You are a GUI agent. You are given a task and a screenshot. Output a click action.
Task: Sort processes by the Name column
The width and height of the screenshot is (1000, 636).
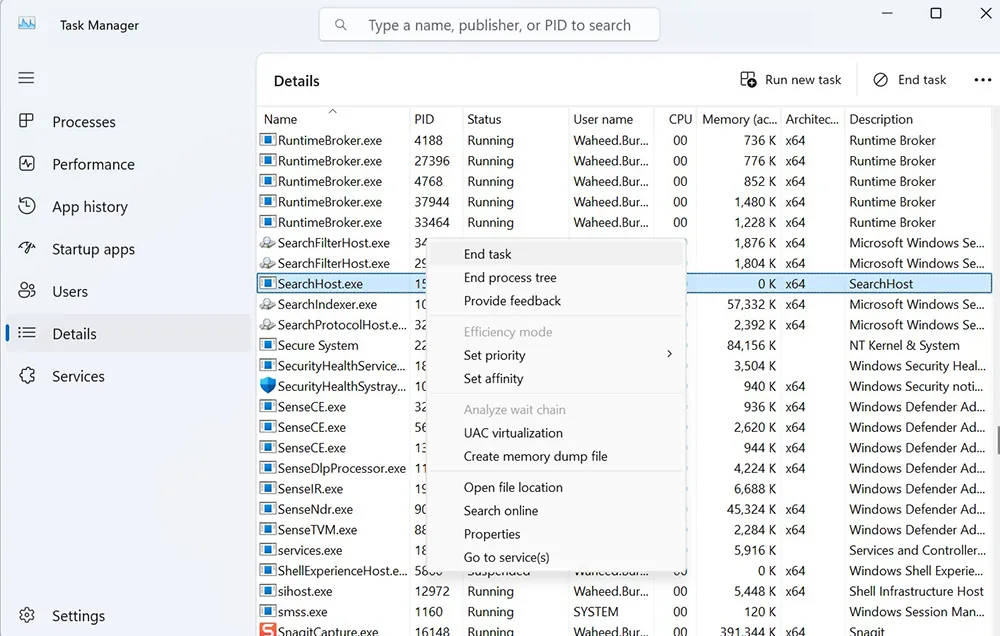coord(280,119)
